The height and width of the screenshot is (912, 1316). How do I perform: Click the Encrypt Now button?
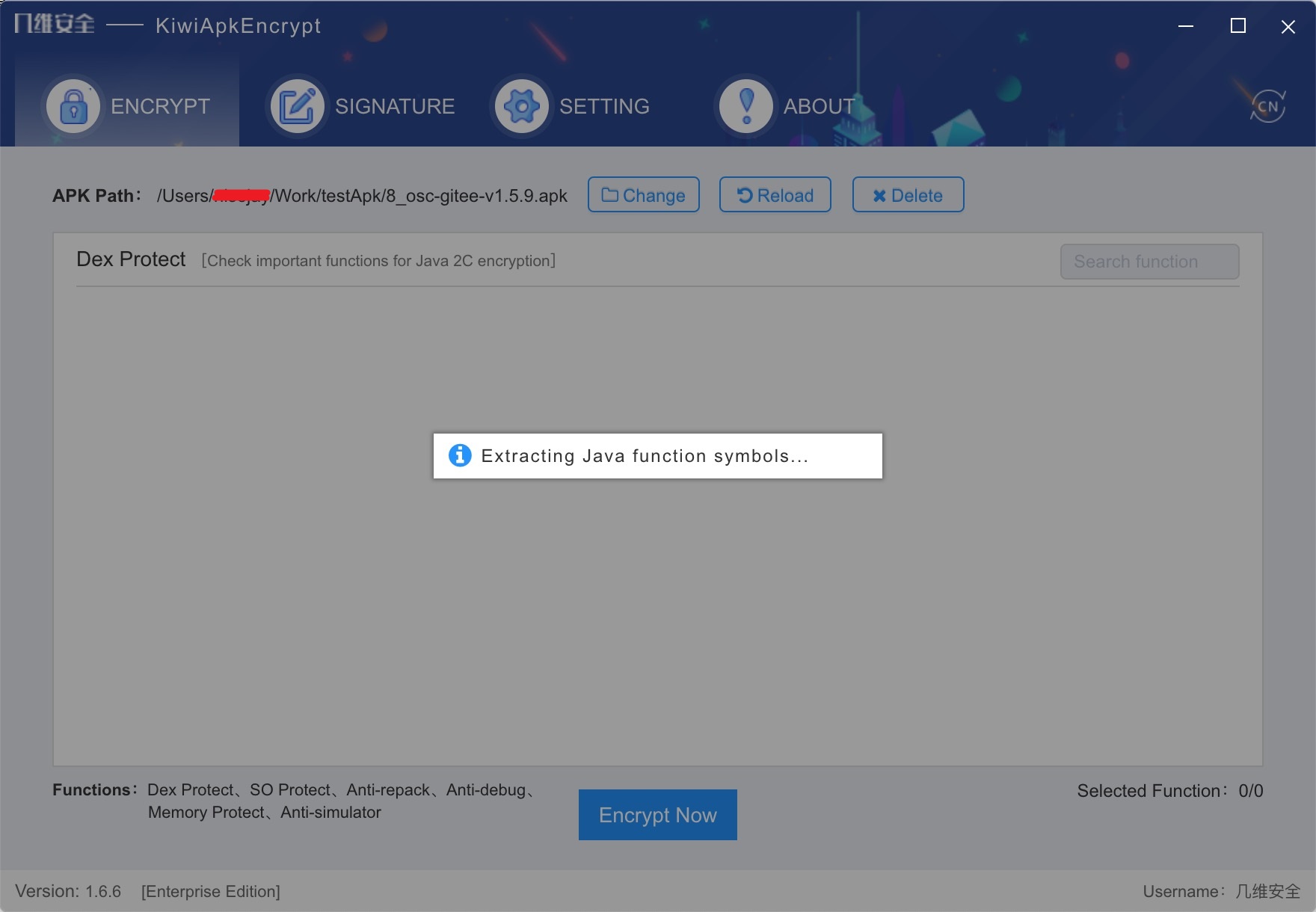658,815
